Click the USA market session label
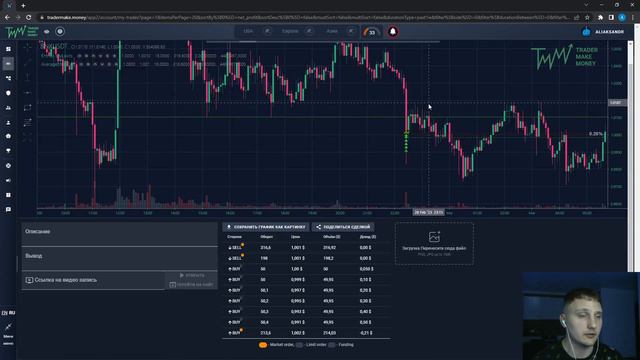Image resolution: width=640 pixels, height=360 pixels. (x=248, y=31)
